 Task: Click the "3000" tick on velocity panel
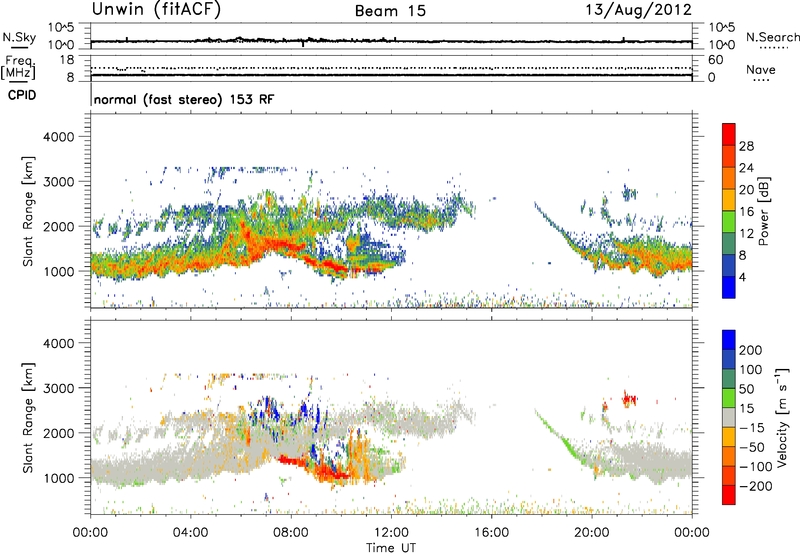(58, 388)
